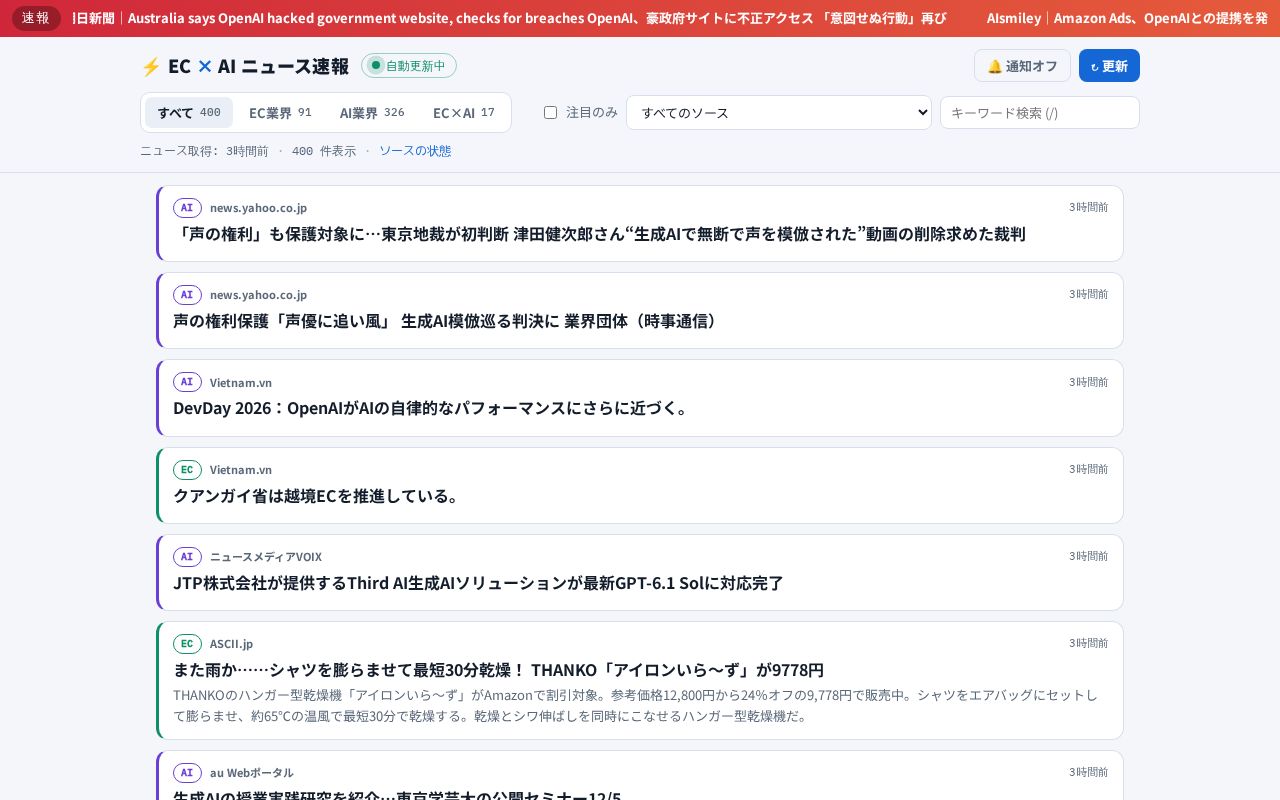Viewport: 1280px width, 800px height.
Task: Open the 声の権利保護「声優に追い風」 headline
Action: [447, 320]
